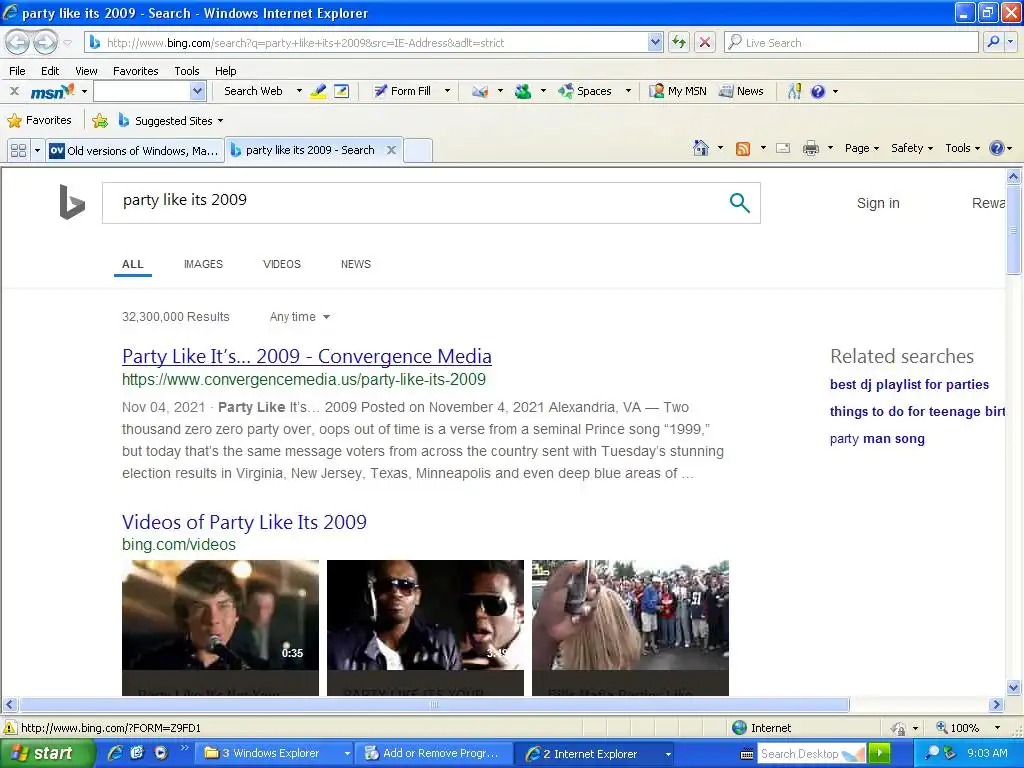Screen dimensions: 1024x768
Task: Click the MSN toolbar pop-up blocker icon
Action: [342, 91]
